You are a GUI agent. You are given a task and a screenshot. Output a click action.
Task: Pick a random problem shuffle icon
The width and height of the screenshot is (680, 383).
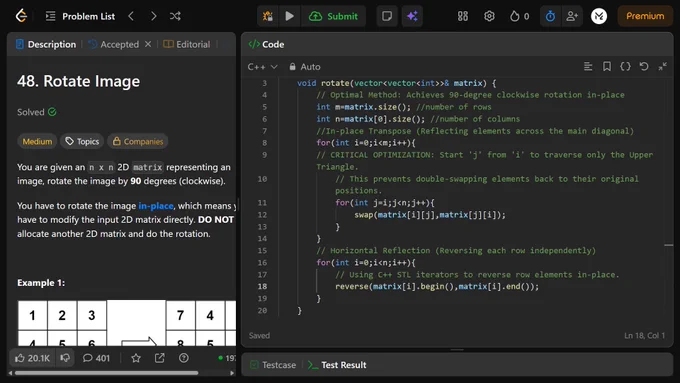click(x=175, y=16)
